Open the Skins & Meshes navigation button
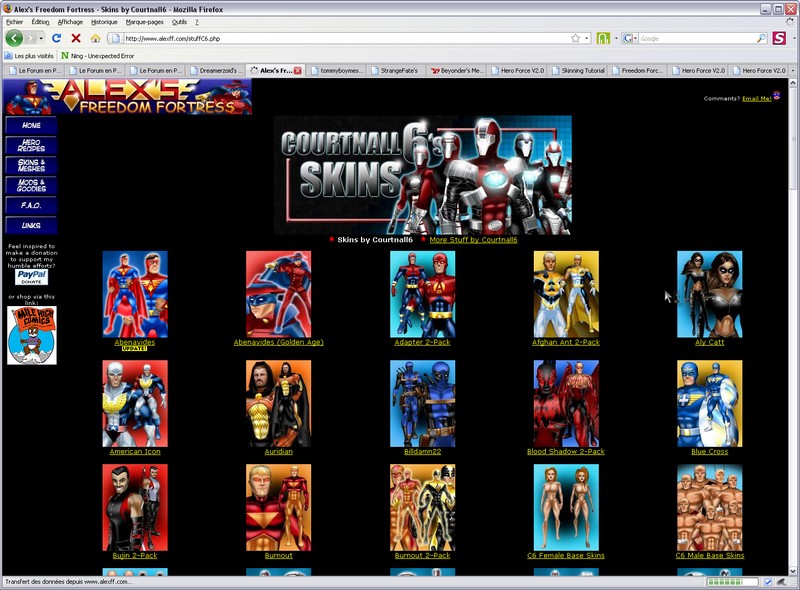 [x=31, y=165]
